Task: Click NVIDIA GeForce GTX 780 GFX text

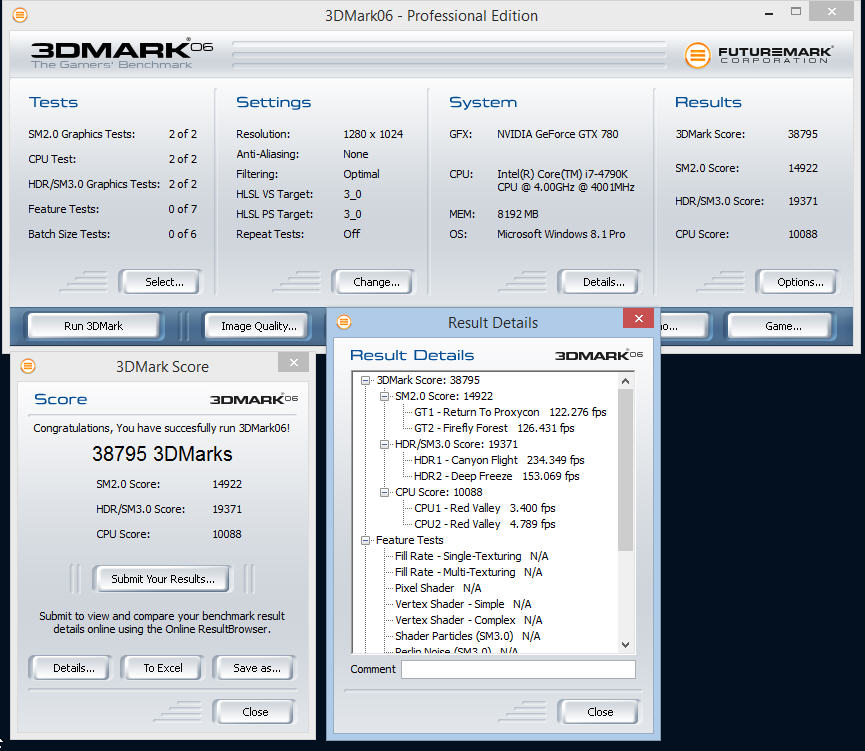Action: (558, 134)
